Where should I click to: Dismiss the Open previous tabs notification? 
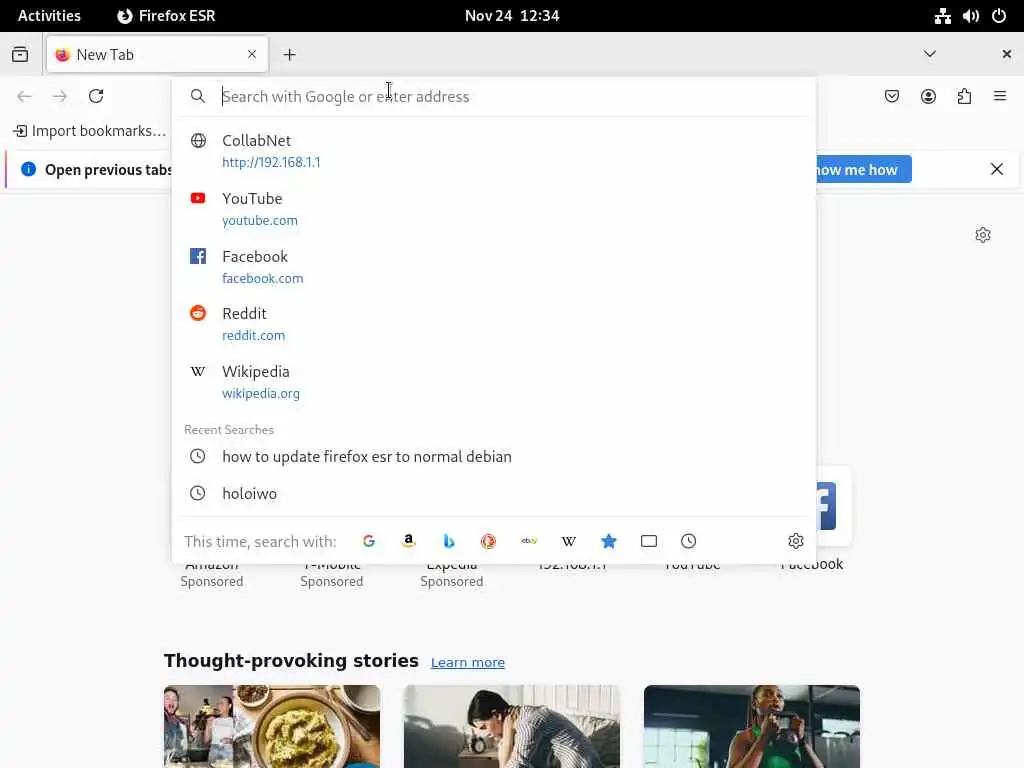(x=997, y=170)
